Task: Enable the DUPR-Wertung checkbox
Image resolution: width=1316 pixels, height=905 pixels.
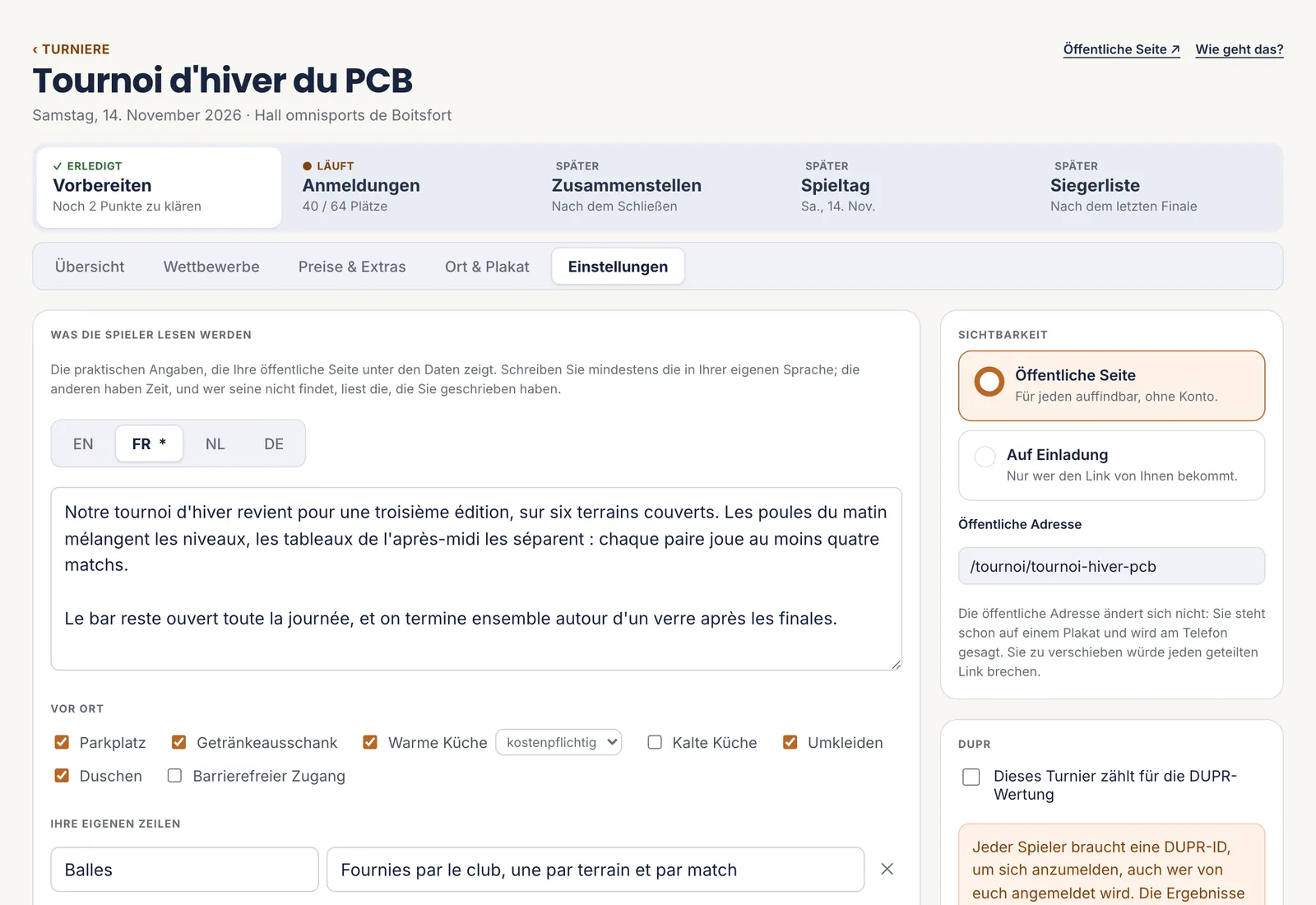Action: 971,777
